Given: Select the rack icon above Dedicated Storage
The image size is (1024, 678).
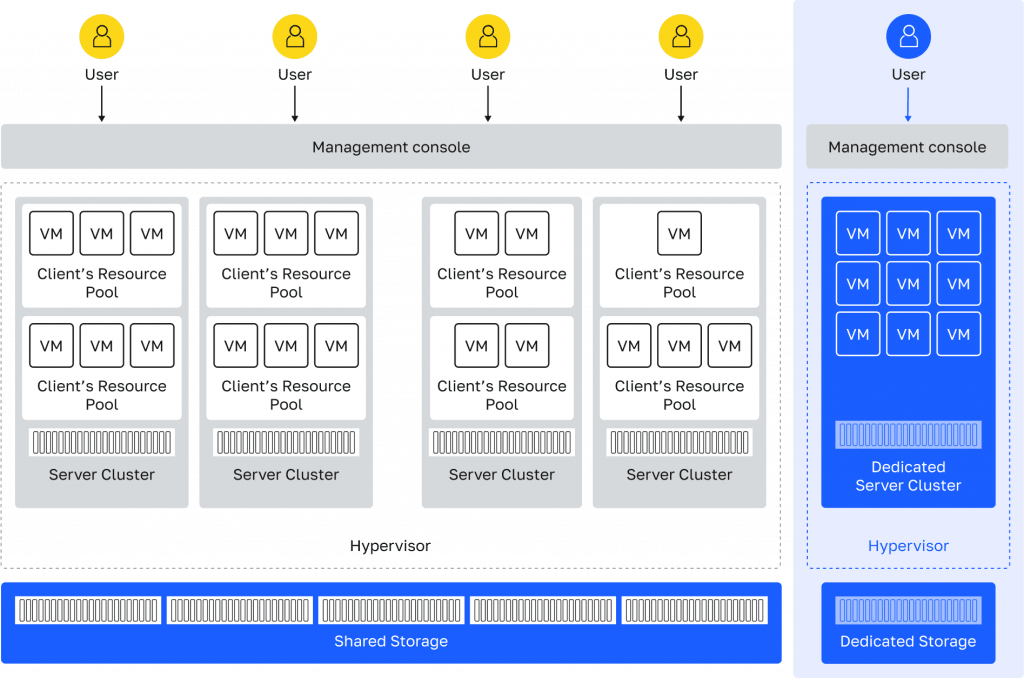Looking at the screenshot, I should (x=908, y=610).
